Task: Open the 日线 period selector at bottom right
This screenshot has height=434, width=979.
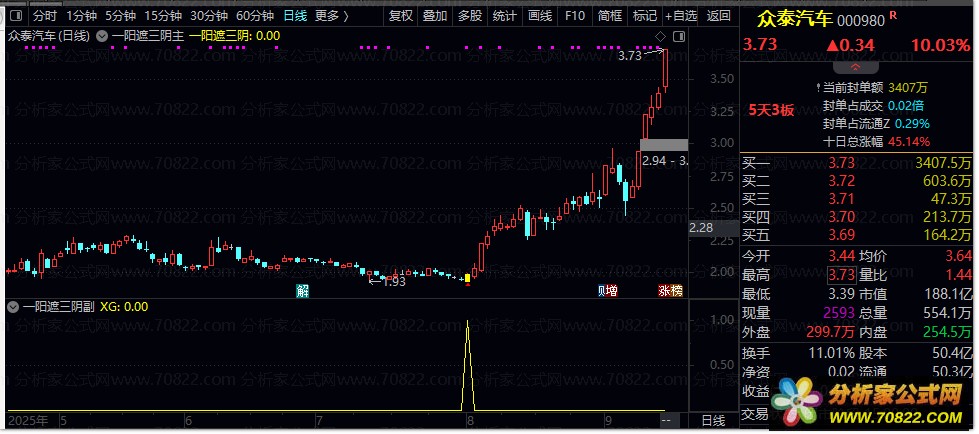Action: [713, 421]
